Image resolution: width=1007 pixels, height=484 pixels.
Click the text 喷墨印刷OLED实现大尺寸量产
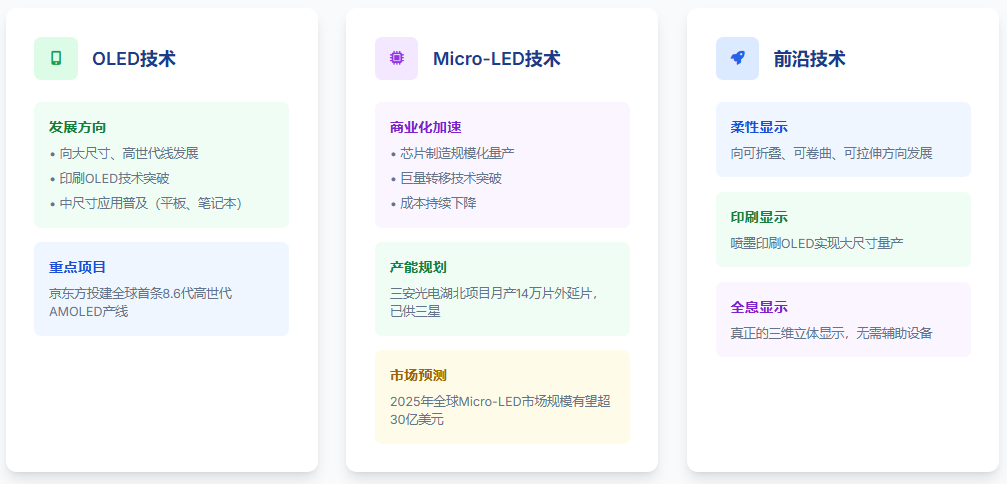pyautogui.click(x=817, y=243)
